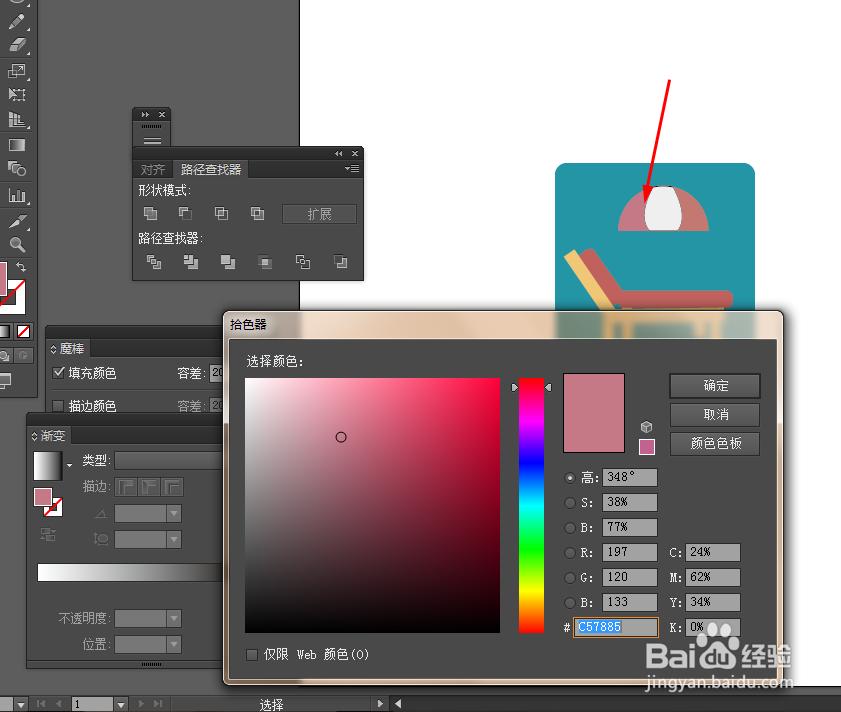Select the brightness B radio button
841x712 pixels.
(x=570, y=528)
